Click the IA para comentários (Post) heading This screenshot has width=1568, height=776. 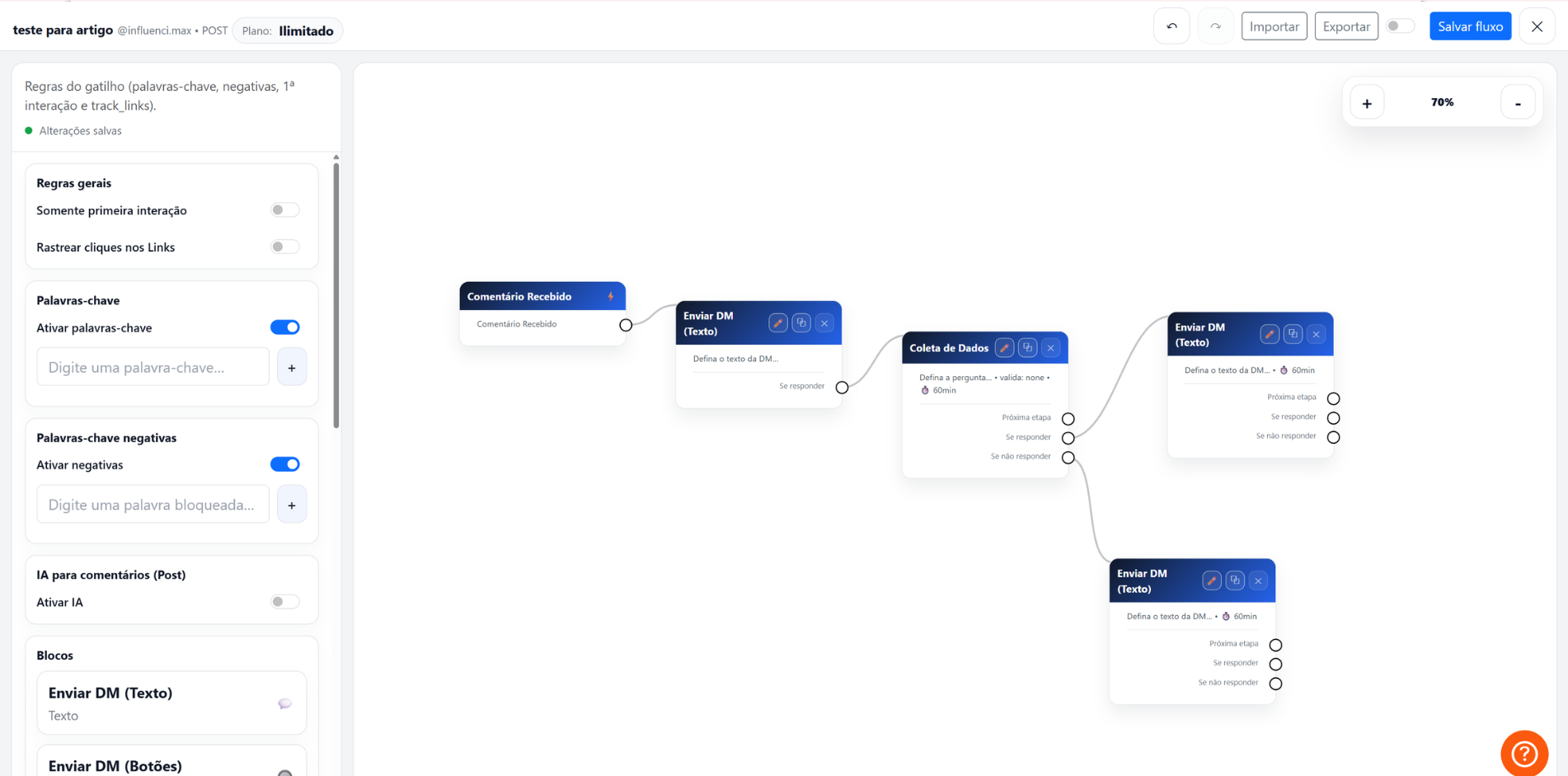tap(110, 575)
